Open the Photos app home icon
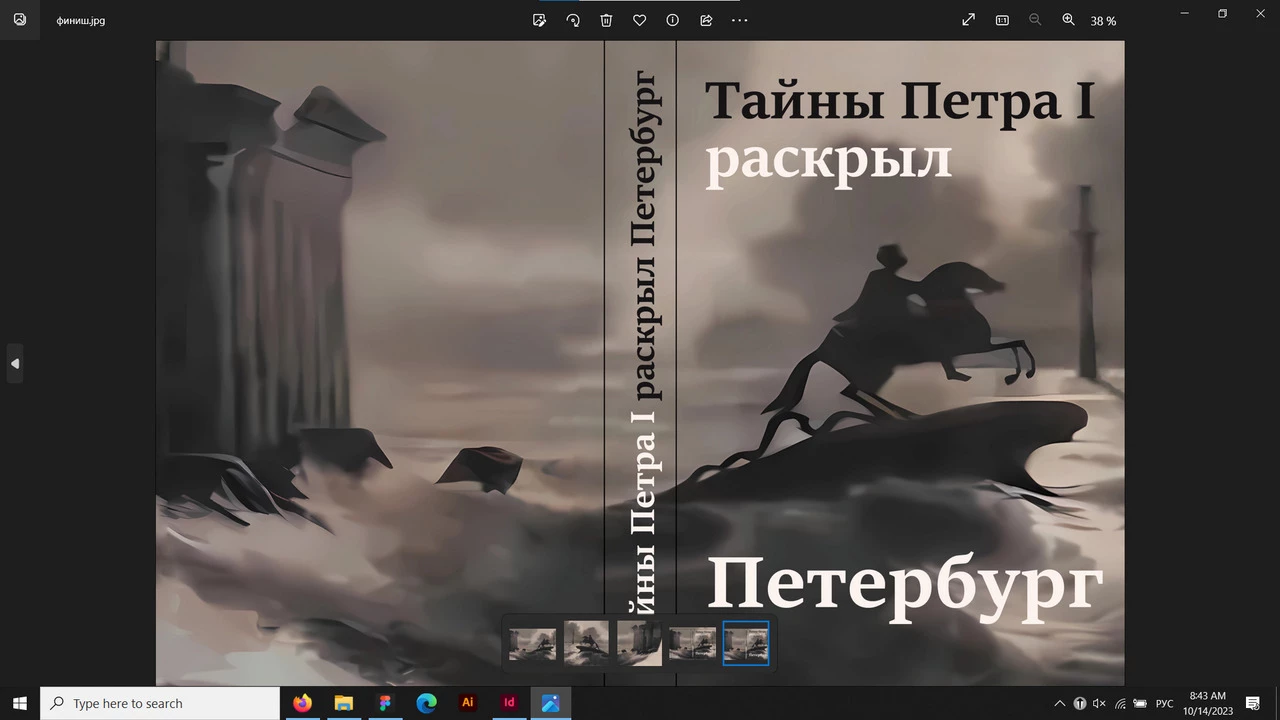The width and height of the screenshot is (1280, 720). [20, 19]
